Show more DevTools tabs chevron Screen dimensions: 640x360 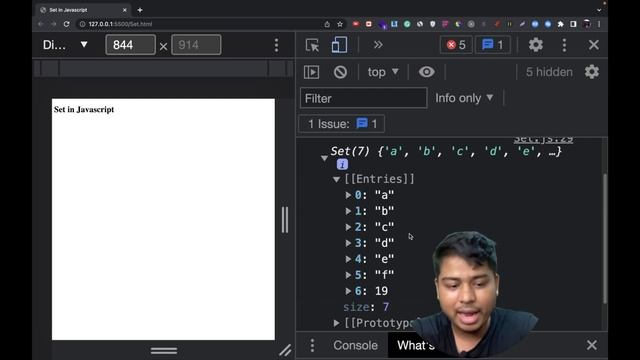[x=378, y=45]
